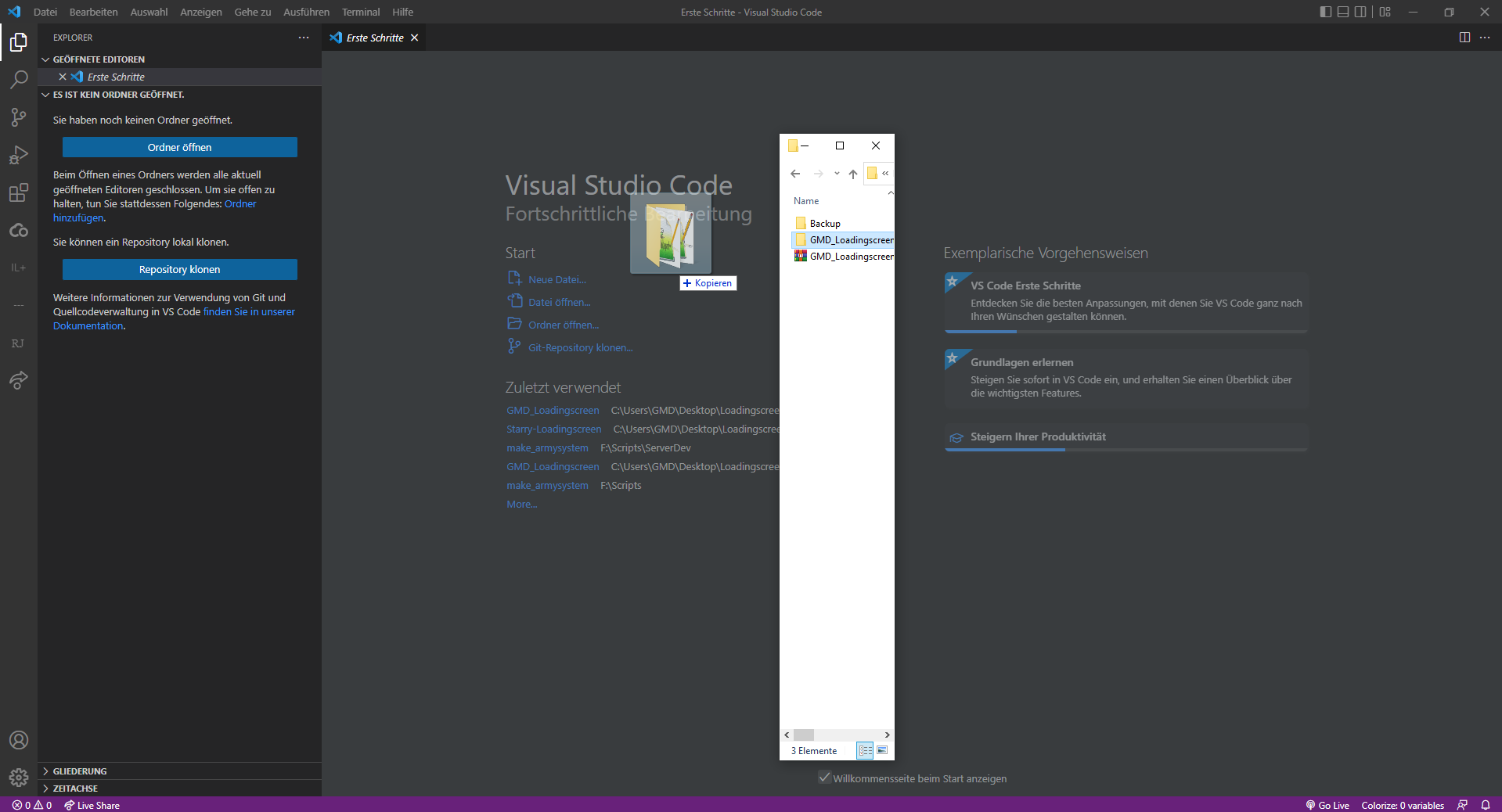This screenshot has height=812, width=1502.
Task: Open VS Code Erste Schritte walkthrough
Action: 1126,302
